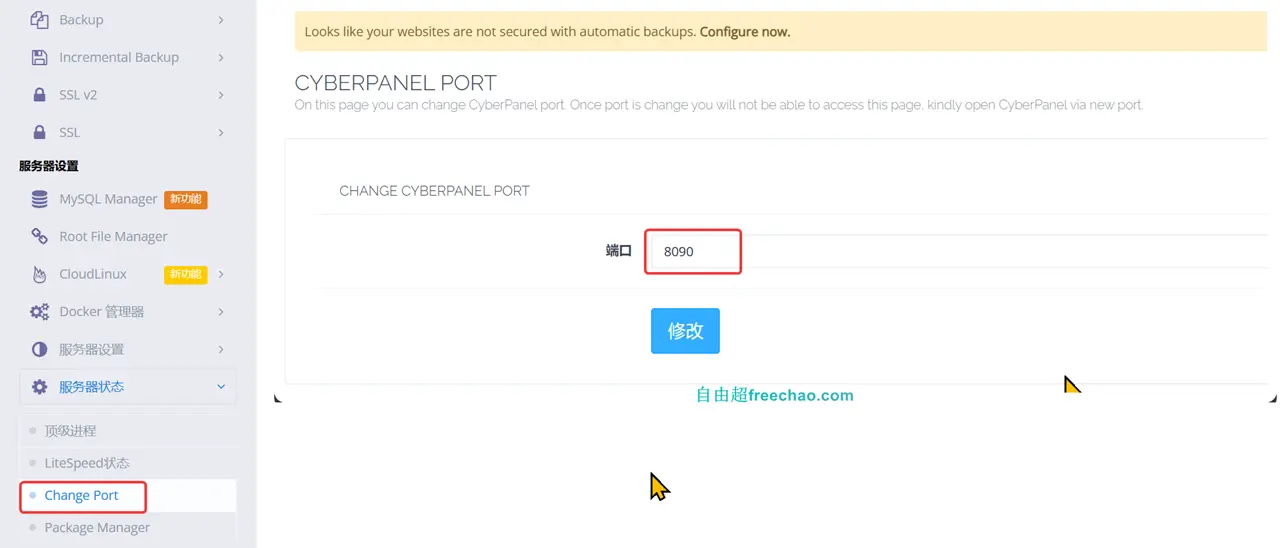Screen dimensions: 1280x548
Task: Click the 服务器设置 half-circle icon
Action: [39, 349]
